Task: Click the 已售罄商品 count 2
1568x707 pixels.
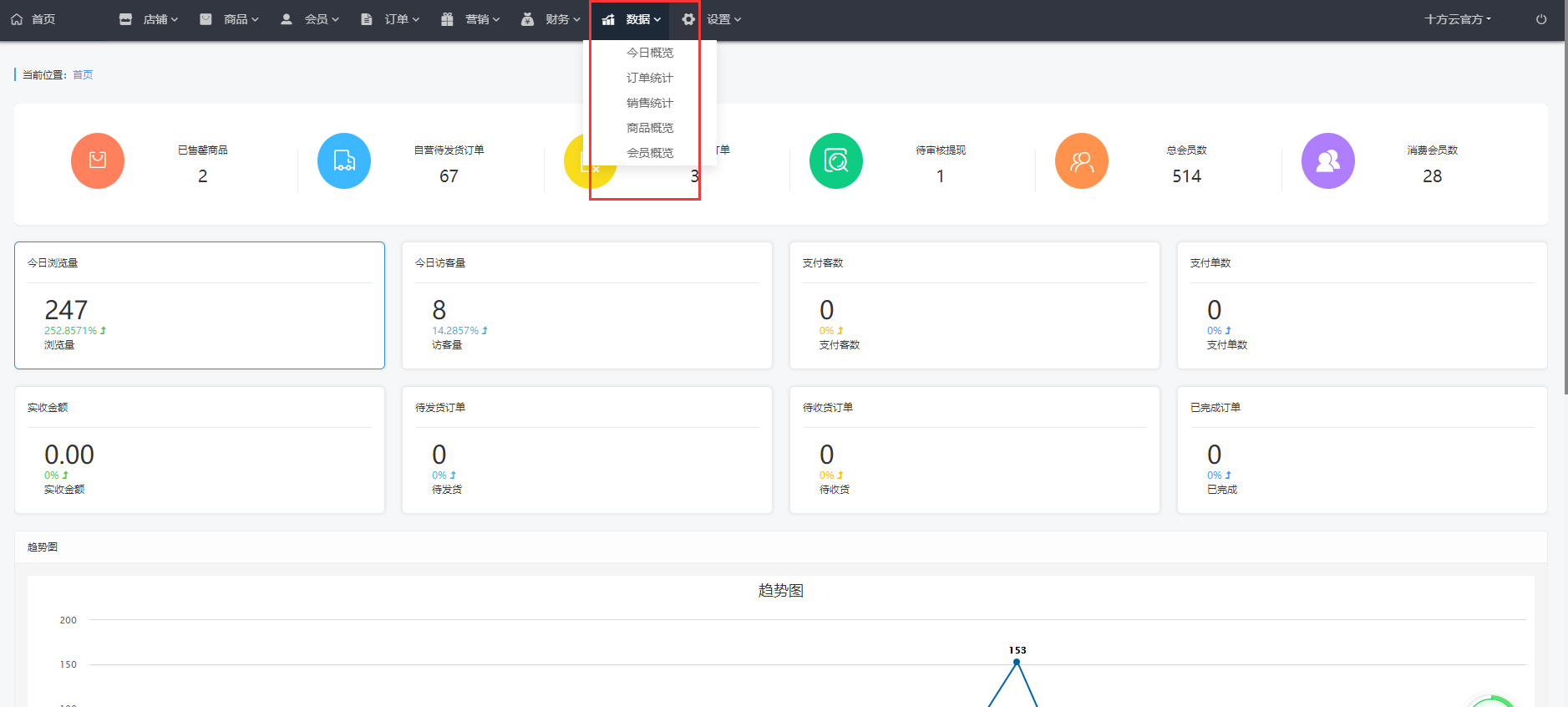Action: click(x=203, y=176)
